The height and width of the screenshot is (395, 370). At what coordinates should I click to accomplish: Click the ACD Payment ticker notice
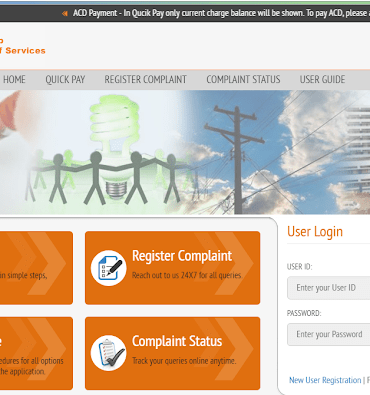click(x=221, y=13)
